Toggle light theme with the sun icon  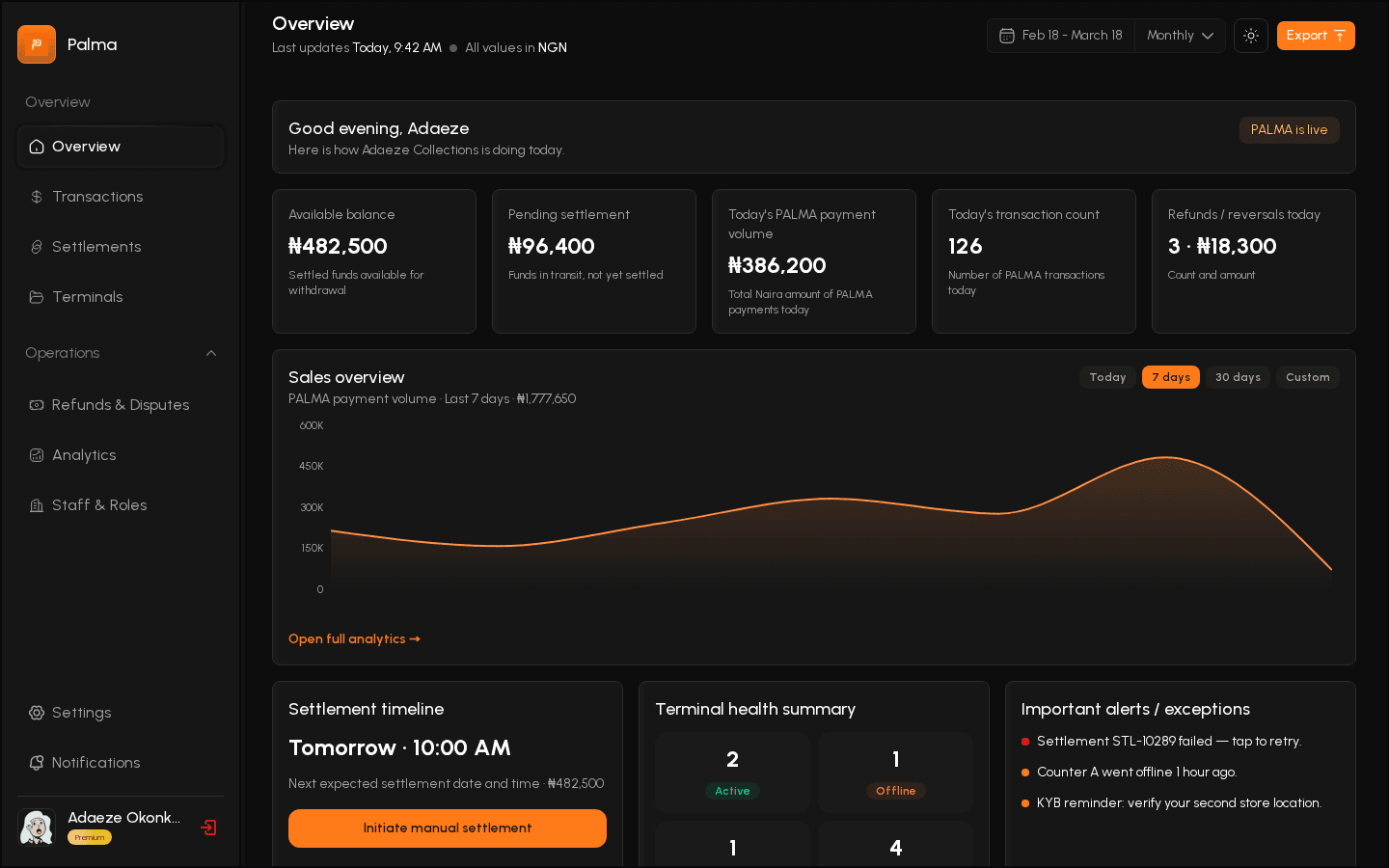(1251, 36)
